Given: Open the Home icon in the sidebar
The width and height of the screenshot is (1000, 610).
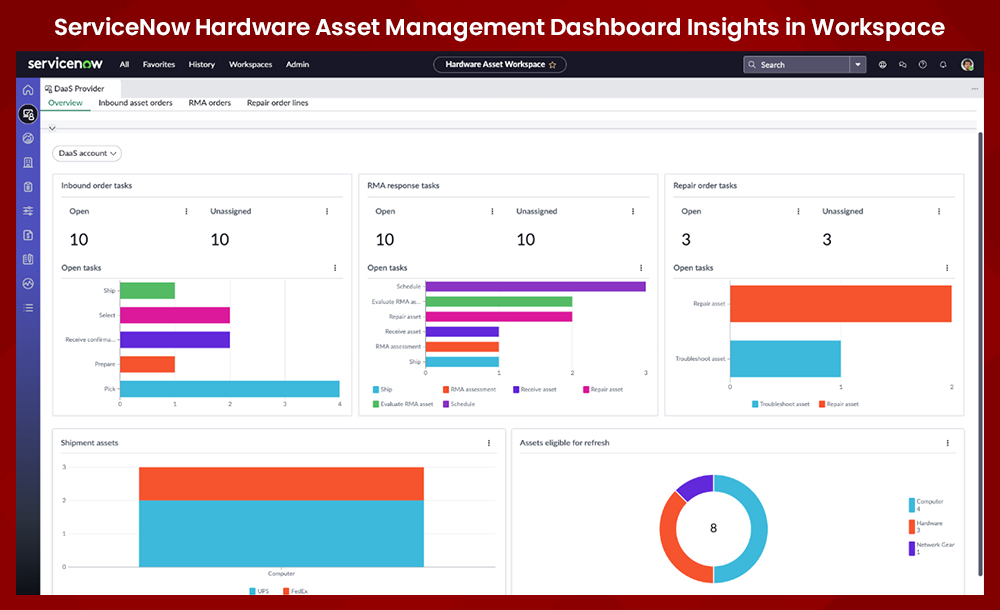Looking at the screenshot, I should (x=28, y=90).
